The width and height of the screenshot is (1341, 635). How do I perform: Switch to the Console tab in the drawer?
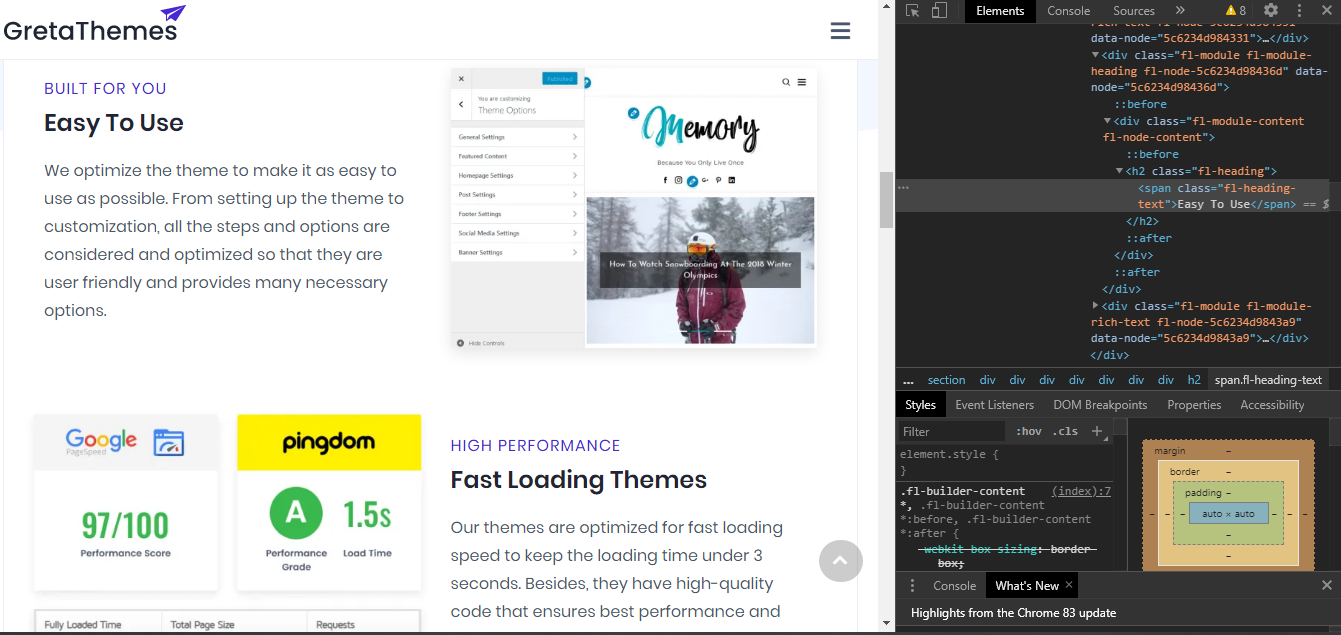954,586
